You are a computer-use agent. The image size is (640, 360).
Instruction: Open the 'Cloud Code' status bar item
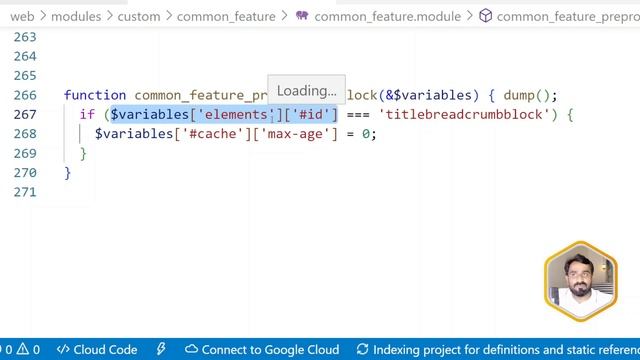click(97, 349)
